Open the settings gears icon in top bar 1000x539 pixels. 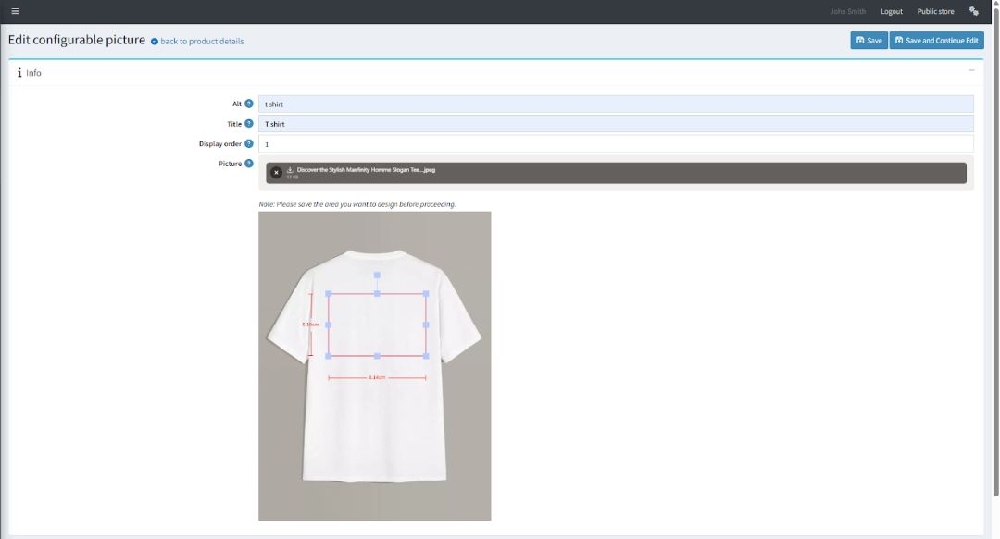pos(973,11)
